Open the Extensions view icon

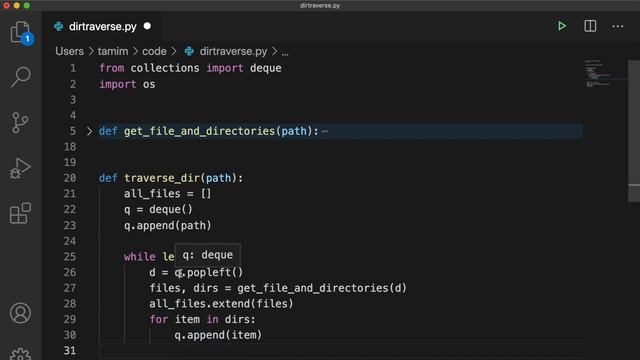click(x=20, y=213)
